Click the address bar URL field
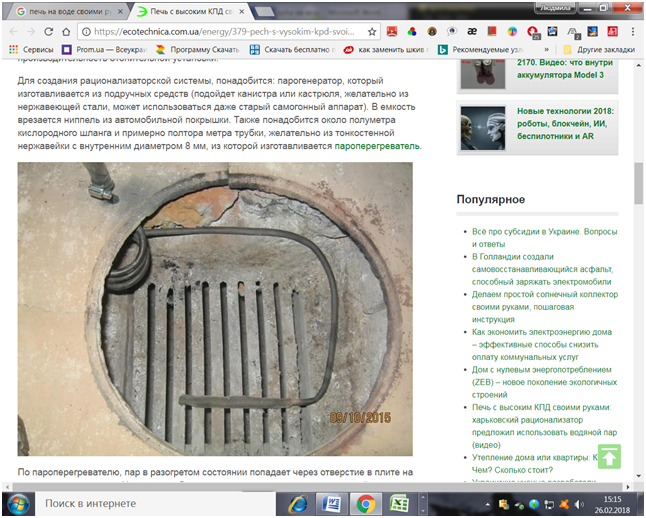646x518 pixels. (x=223, y=32)
